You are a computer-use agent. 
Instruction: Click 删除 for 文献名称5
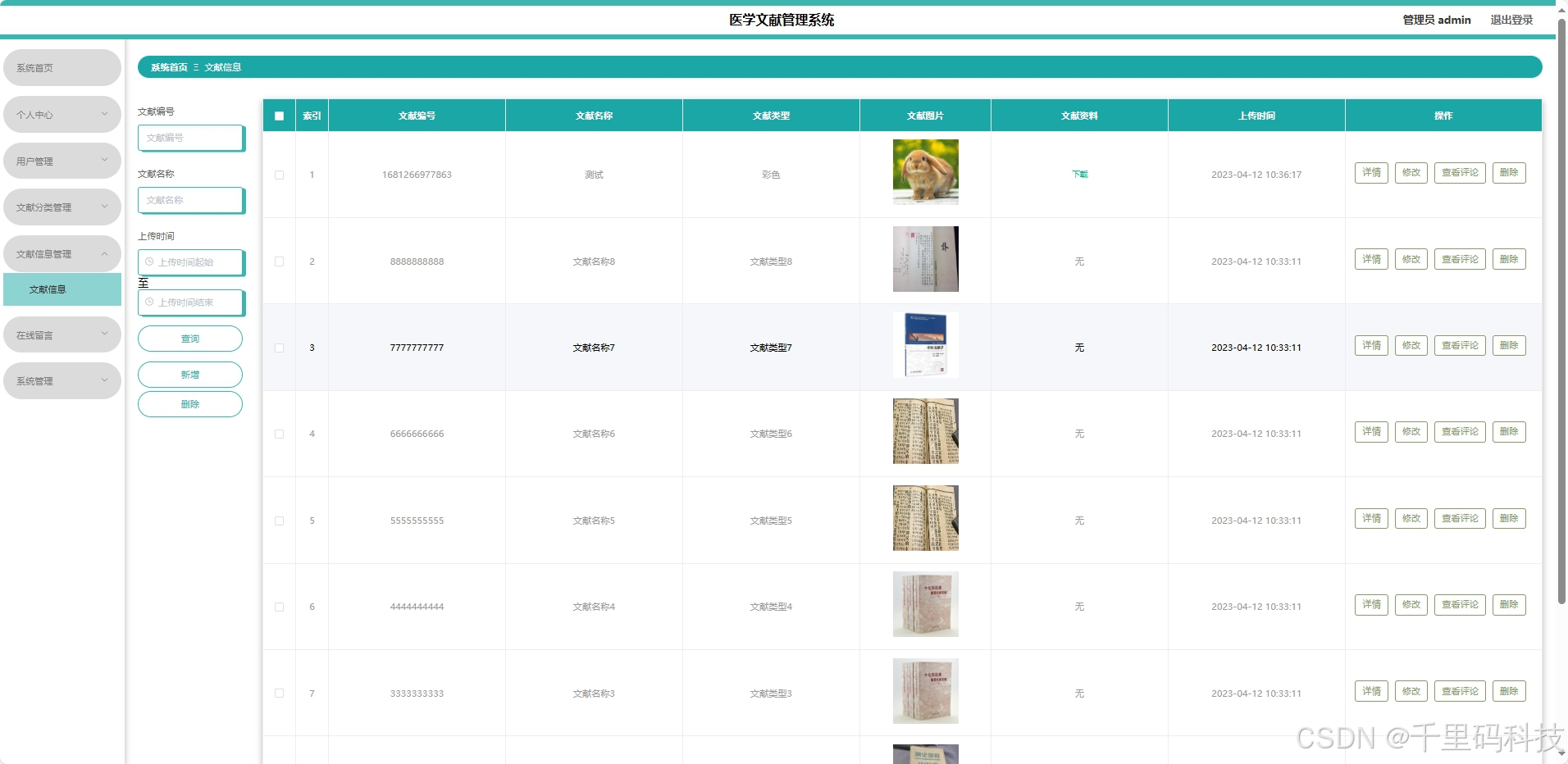(1509, 518)
